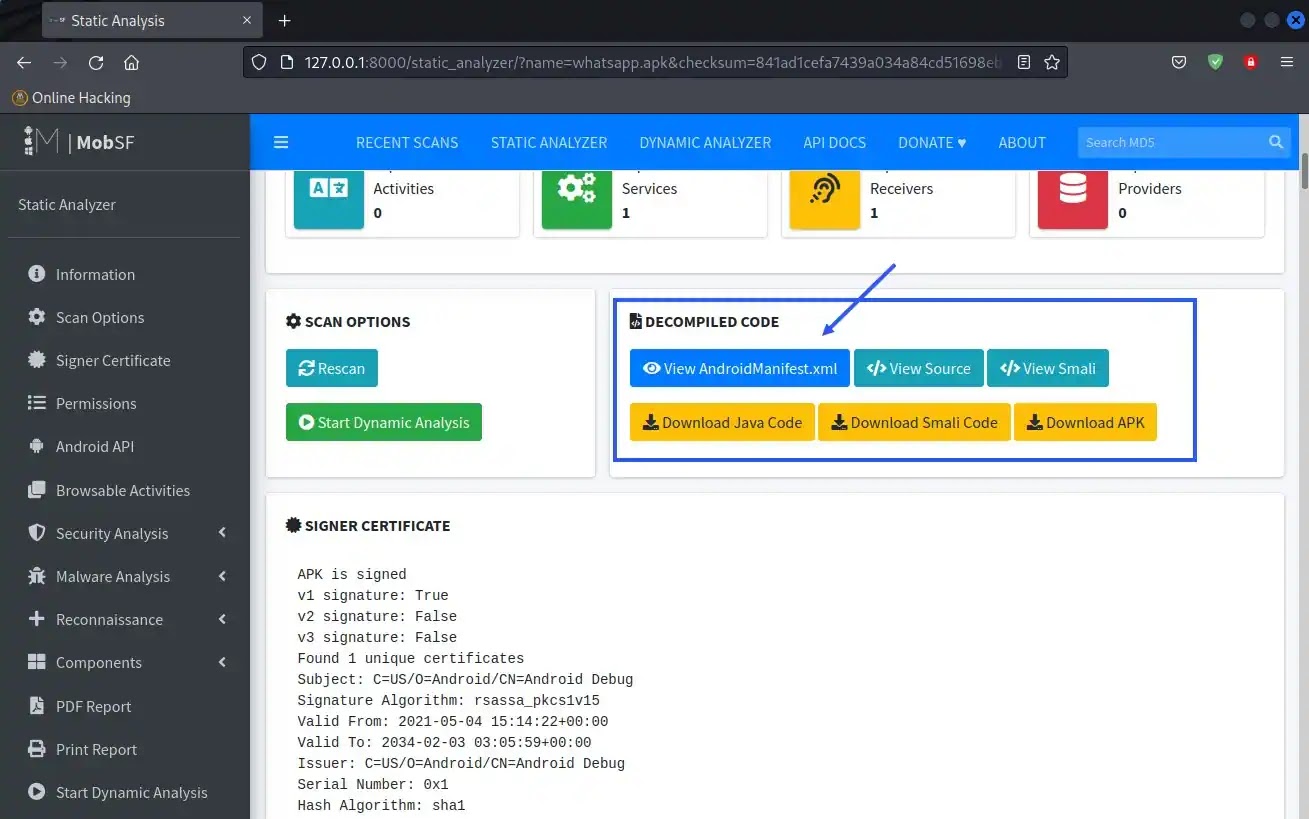Open the About page in the navbar

click(x=1022, y=142)
